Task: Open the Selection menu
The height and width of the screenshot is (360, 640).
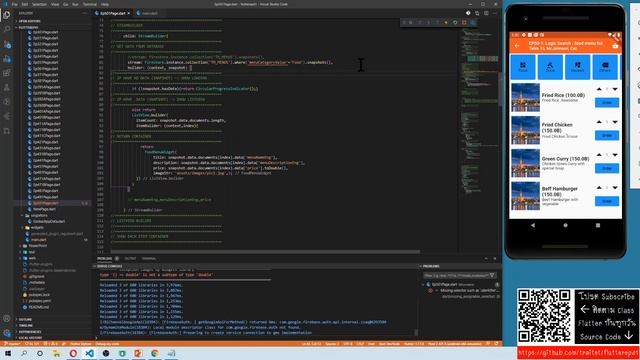Action: coord(39,4)
